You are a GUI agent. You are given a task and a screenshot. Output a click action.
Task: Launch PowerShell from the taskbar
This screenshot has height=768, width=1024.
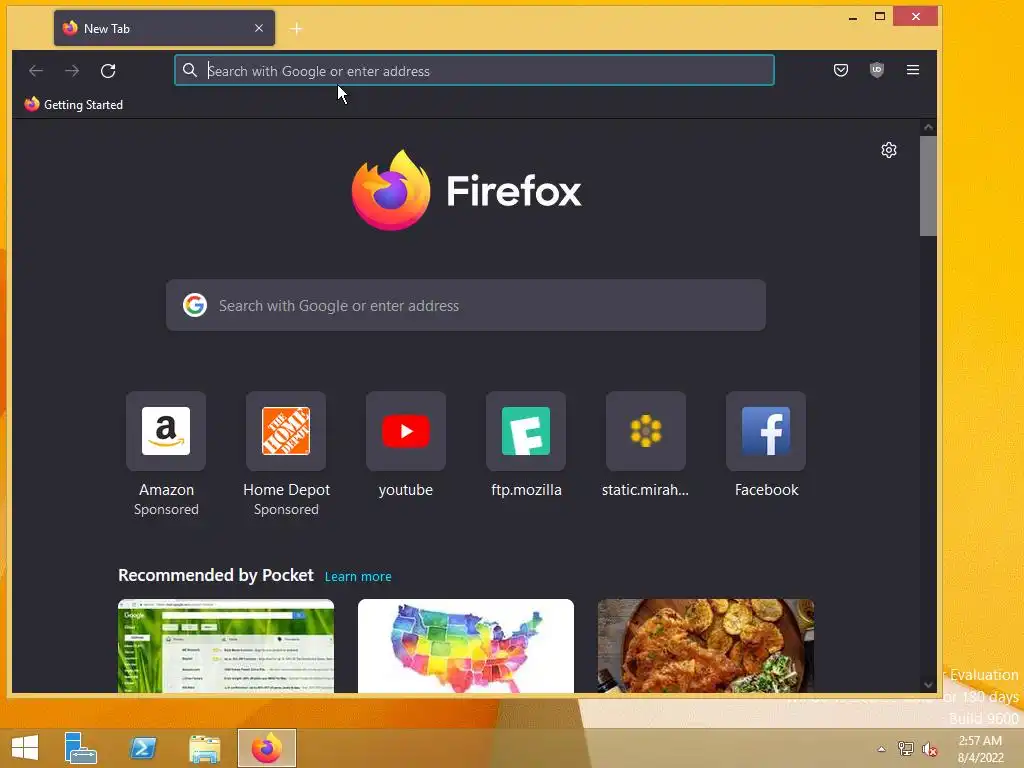pyautogui.click(x=143, y=748)
